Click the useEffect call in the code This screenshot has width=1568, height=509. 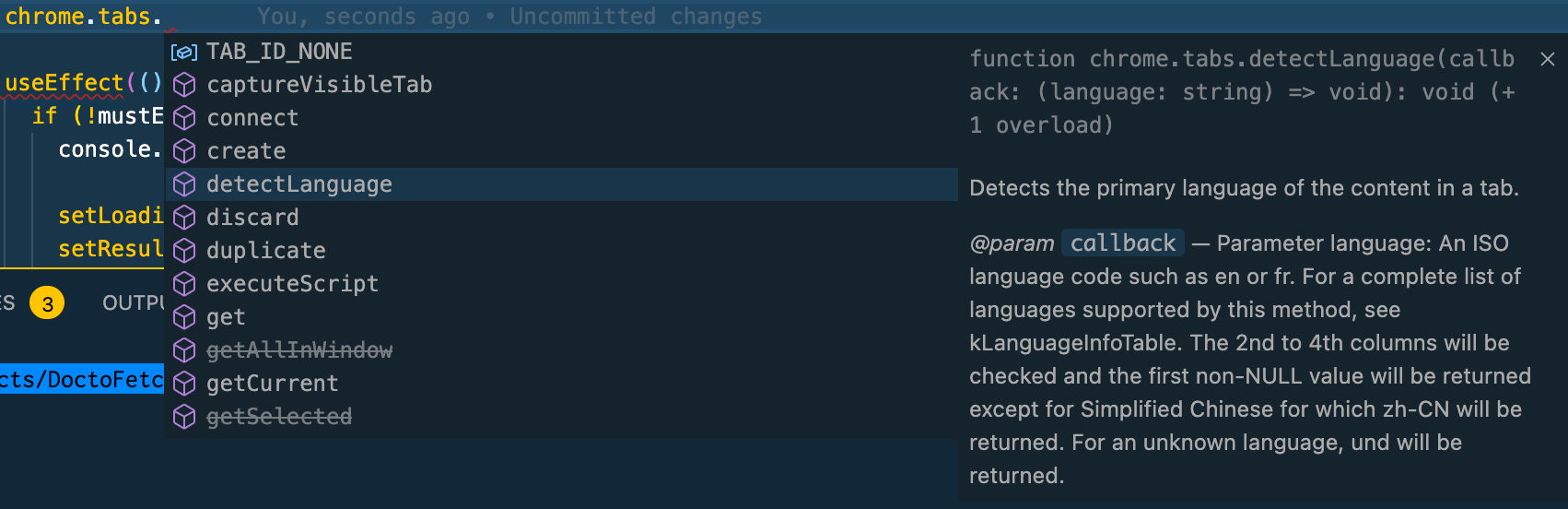click(x=64, y=83)
